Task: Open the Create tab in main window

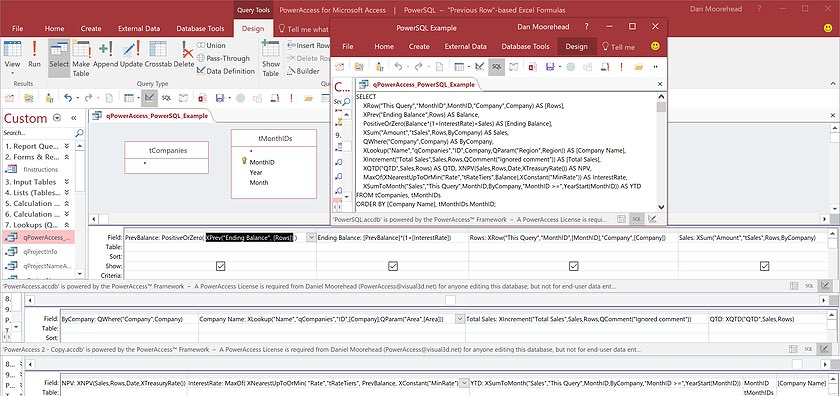Action: pos(91,29)
